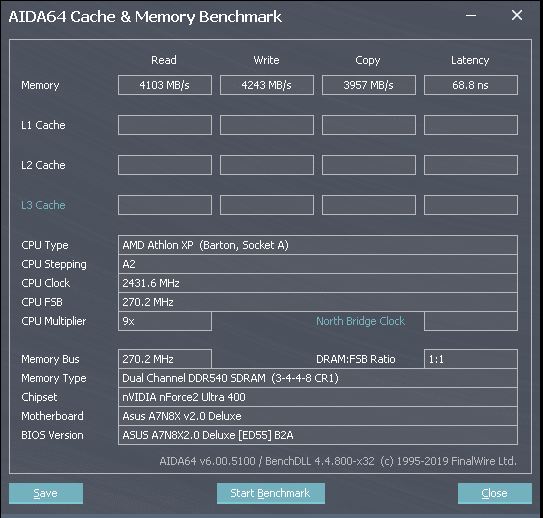This screenshot has height=518, width=543.
Task: Select the Memory Copy value 3957 MB/s
Action: tap(369, 85)
